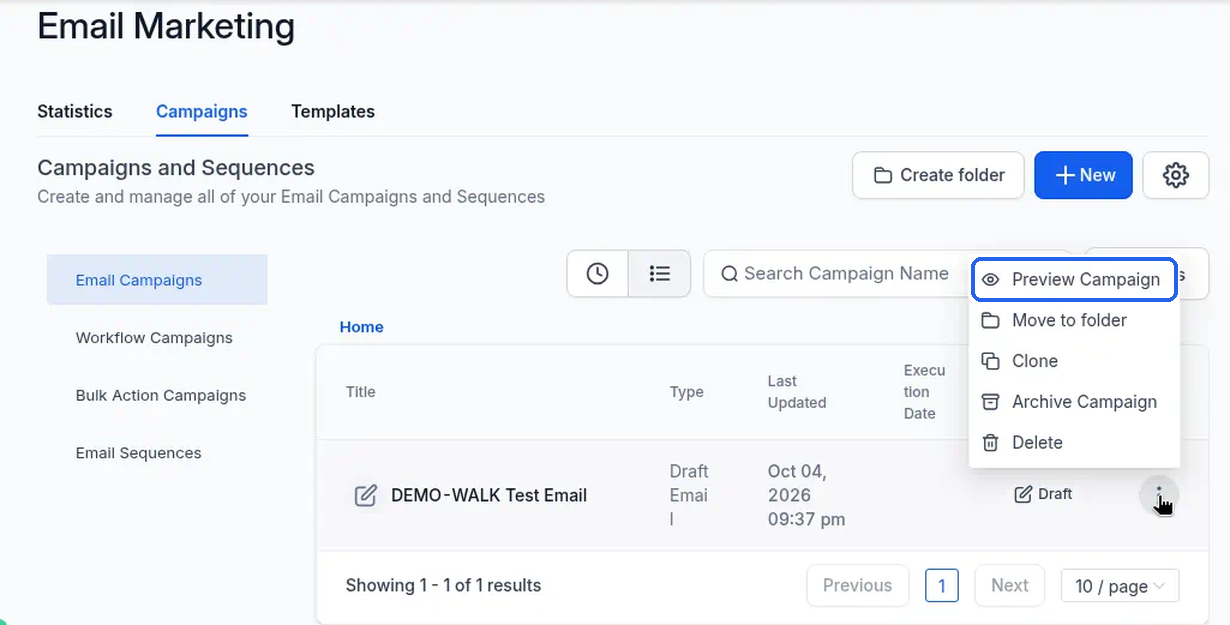
Task: Switch to the Statistics tab
Action: tap(75, 112)
